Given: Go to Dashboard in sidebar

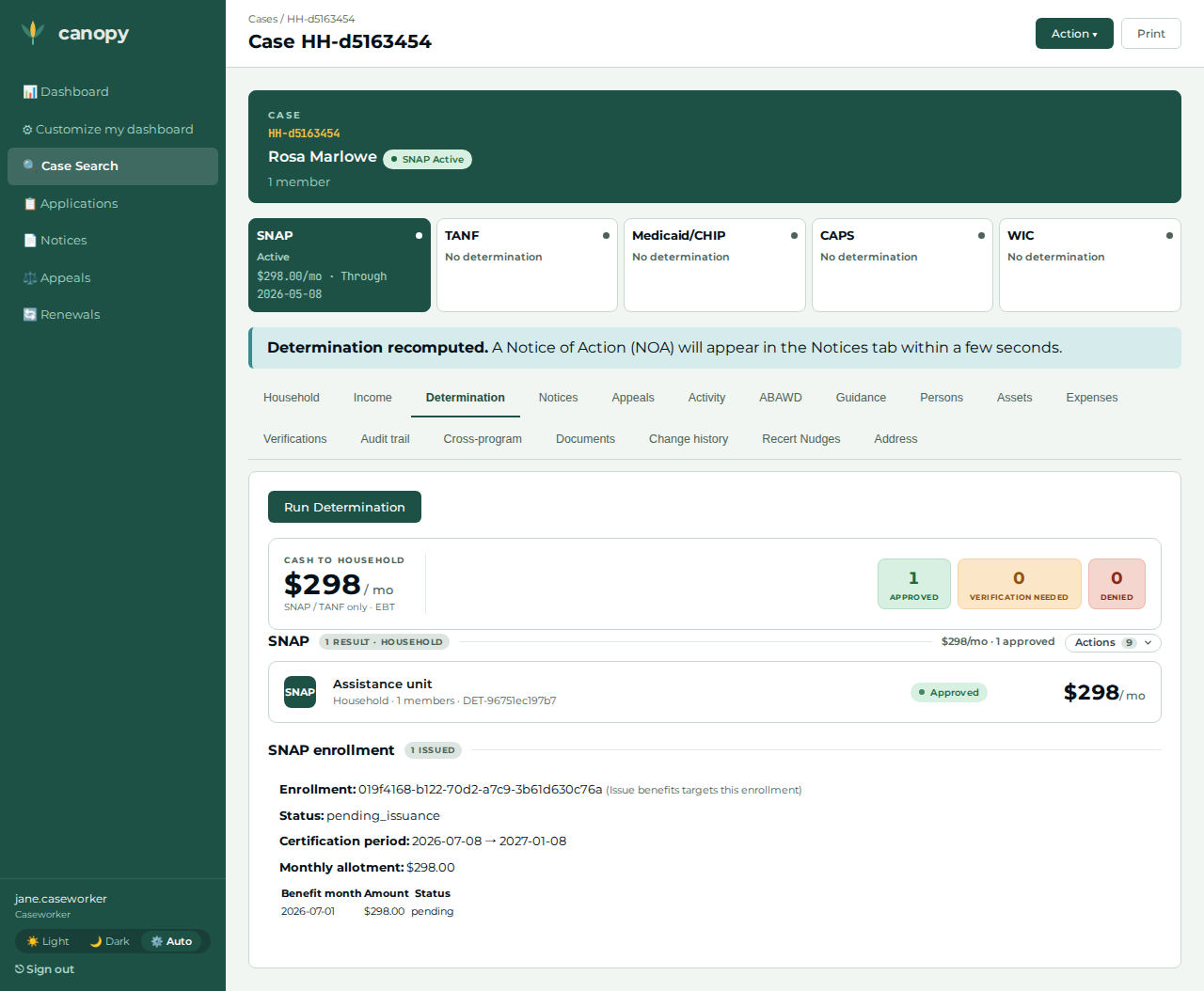Looking at the screenshot, I should pyautogui.click(x=113, y=92).
